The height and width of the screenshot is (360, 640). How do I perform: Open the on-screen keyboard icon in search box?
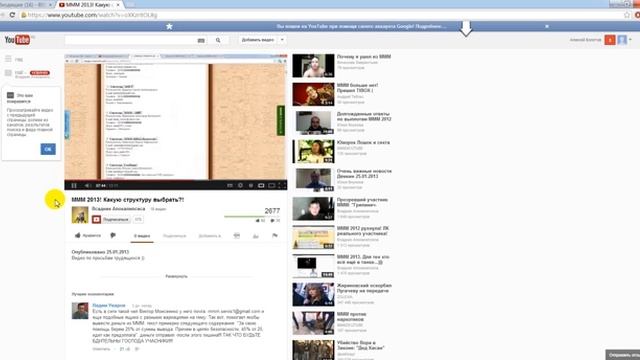pos(201,40)
